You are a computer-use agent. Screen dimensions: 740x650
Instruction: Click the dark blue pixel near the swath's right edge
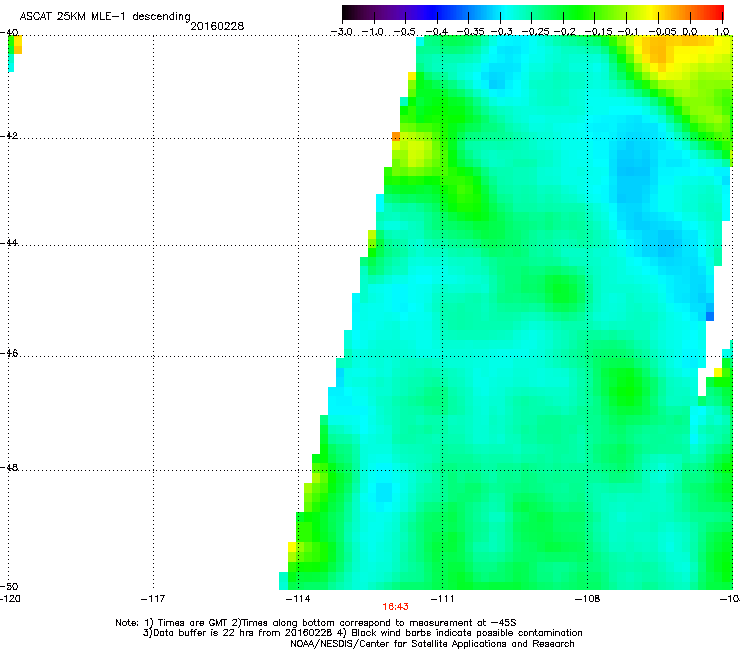pyautogui.click(x=710, y=316)
